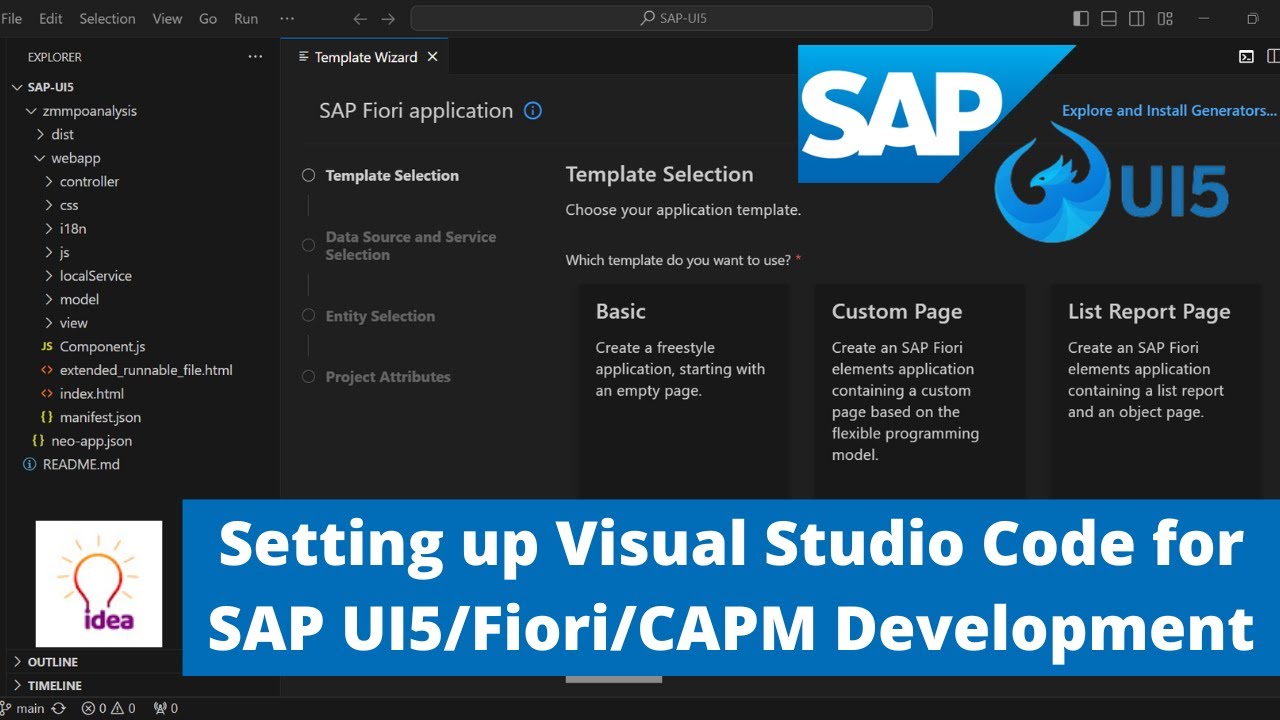Open the info icon beside SAP Fiori application
This screenshot has width=1280, height=720.
click(533, 111)
